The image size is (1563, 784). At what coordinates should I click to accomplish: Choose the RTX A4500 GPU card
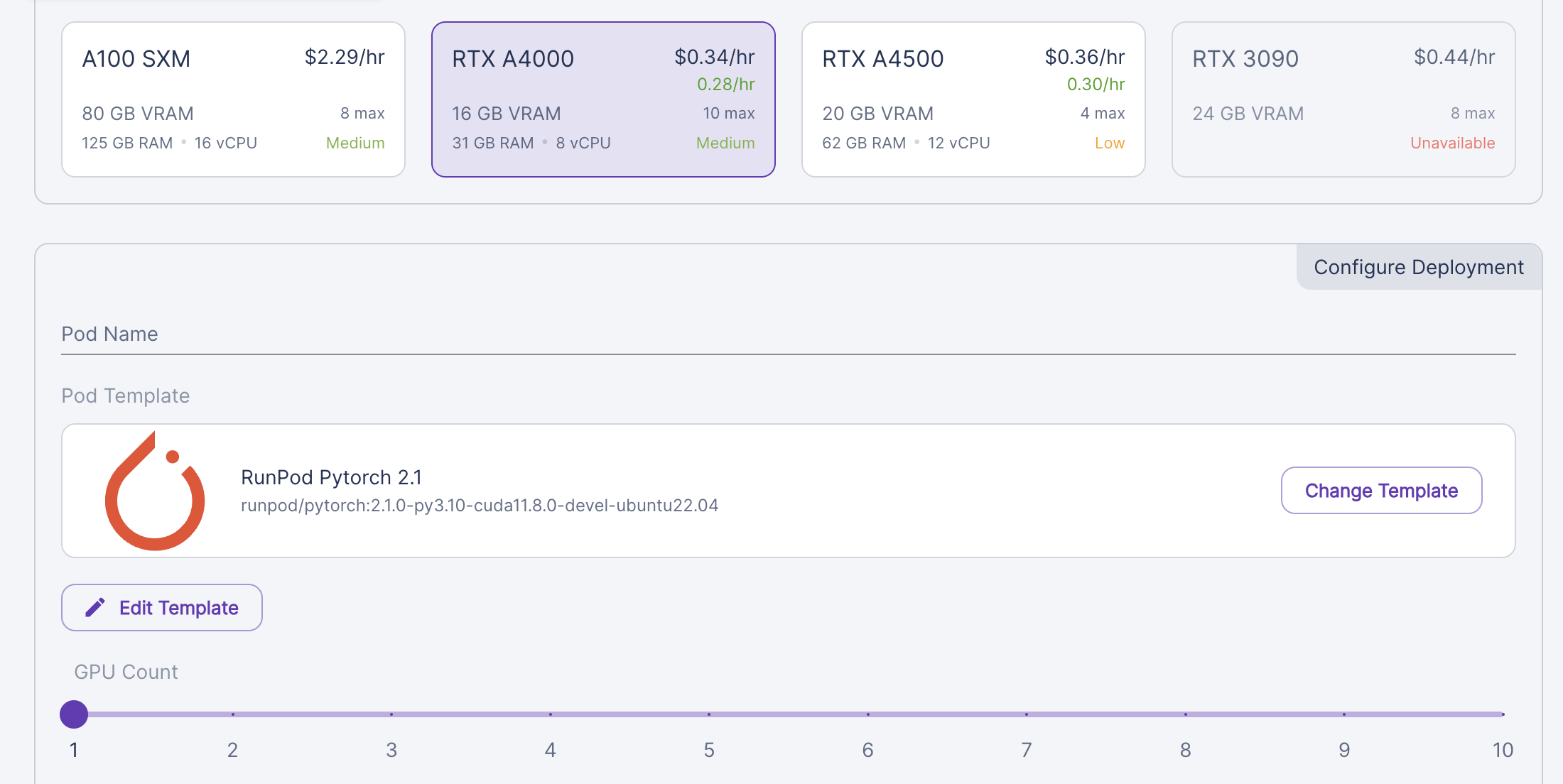tap(973, 99)
